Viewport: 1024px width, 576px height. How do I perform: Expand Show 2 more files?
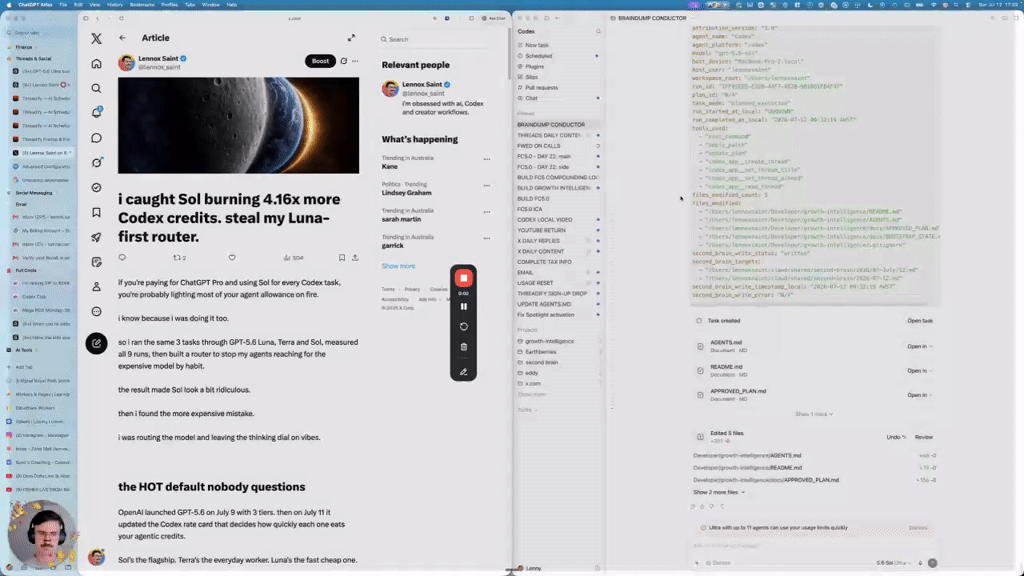point(718,492)
